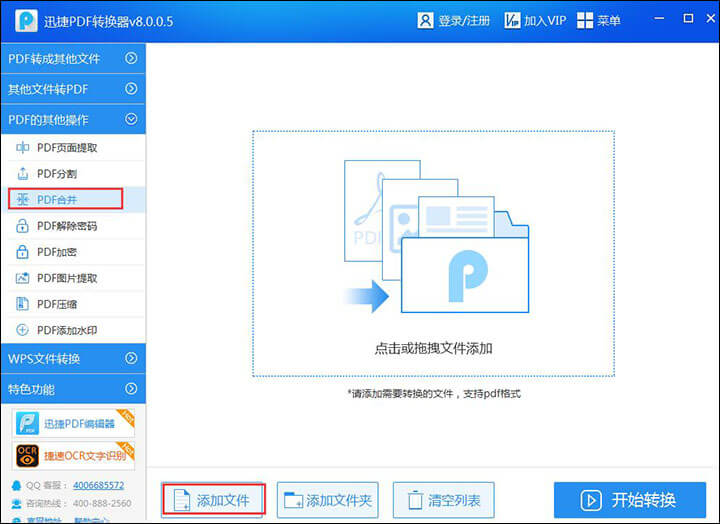Expand the 特色功能 arrow
This screenshot has height=524, width=720.
[131, 389]
